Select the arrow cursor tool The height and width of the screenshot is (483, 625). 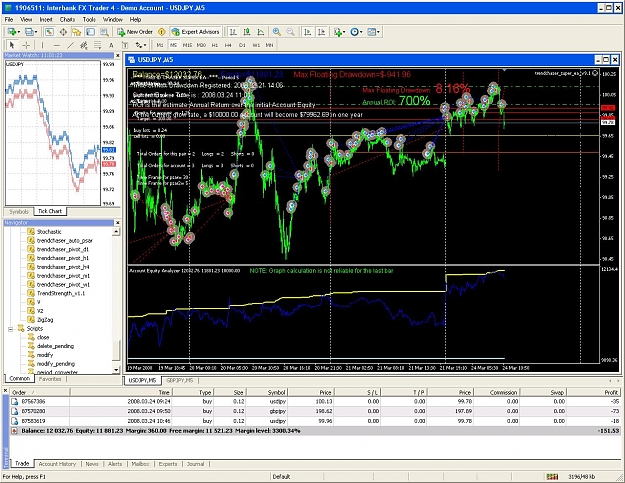12,45
